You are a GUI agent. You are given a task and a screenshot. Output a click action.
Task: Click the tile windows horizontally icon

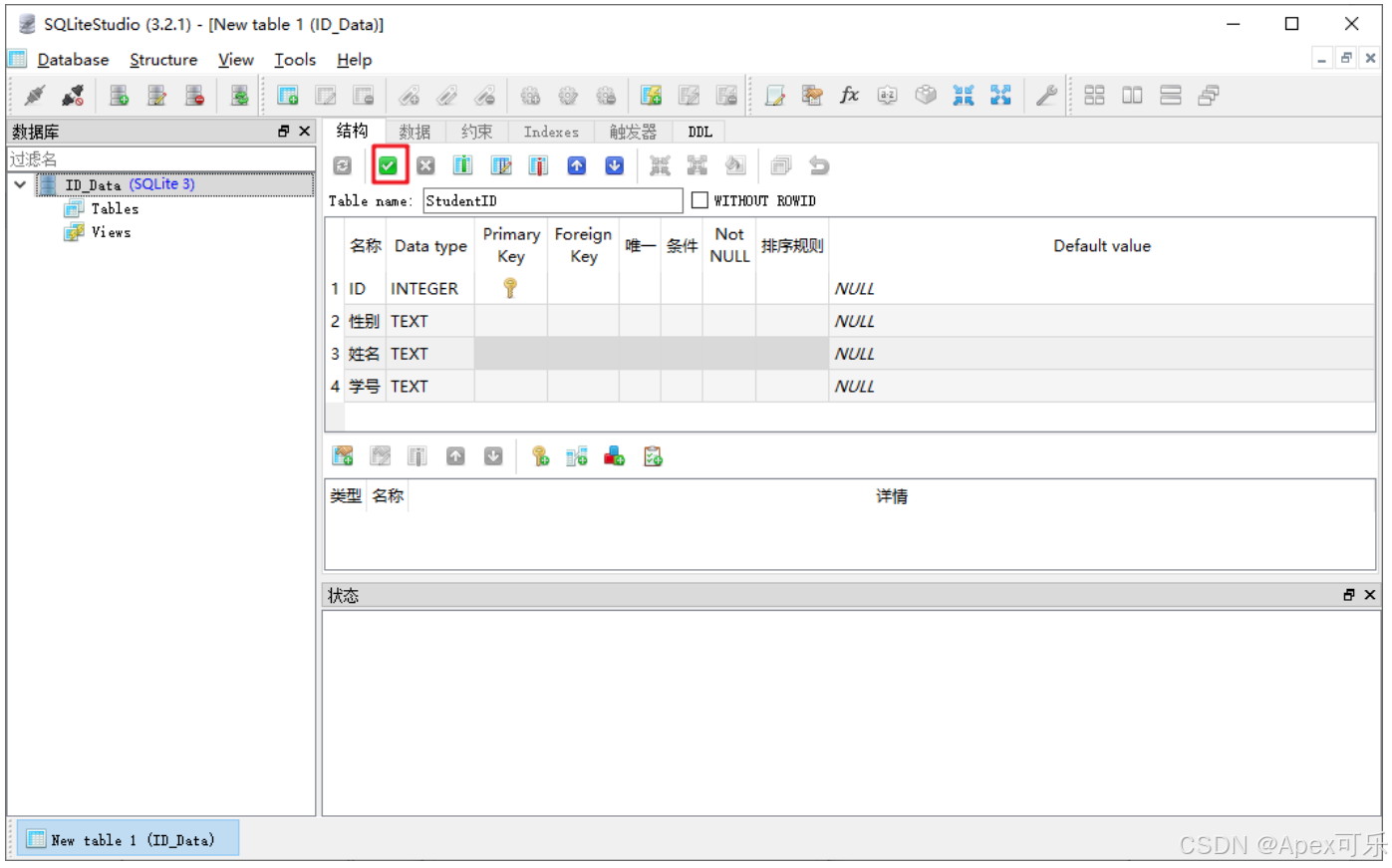1132,96
